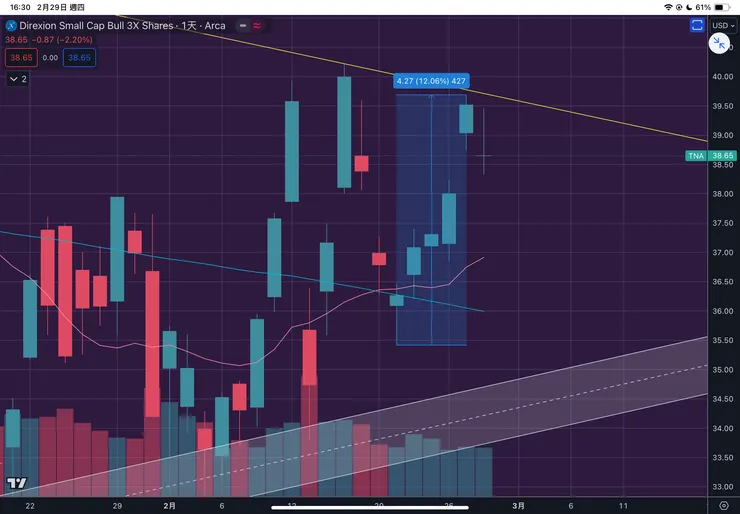Screen dimensions: 740x514
Task: Click the 37.00 price scale label
Action: point(723,253)
